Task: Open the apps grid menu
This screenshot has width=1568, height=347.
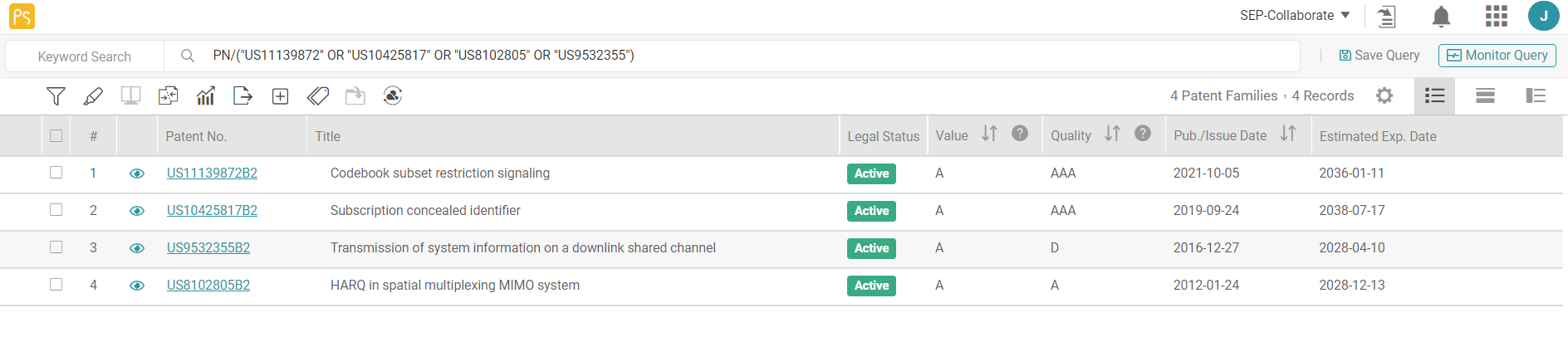Action: point(1496,16)
